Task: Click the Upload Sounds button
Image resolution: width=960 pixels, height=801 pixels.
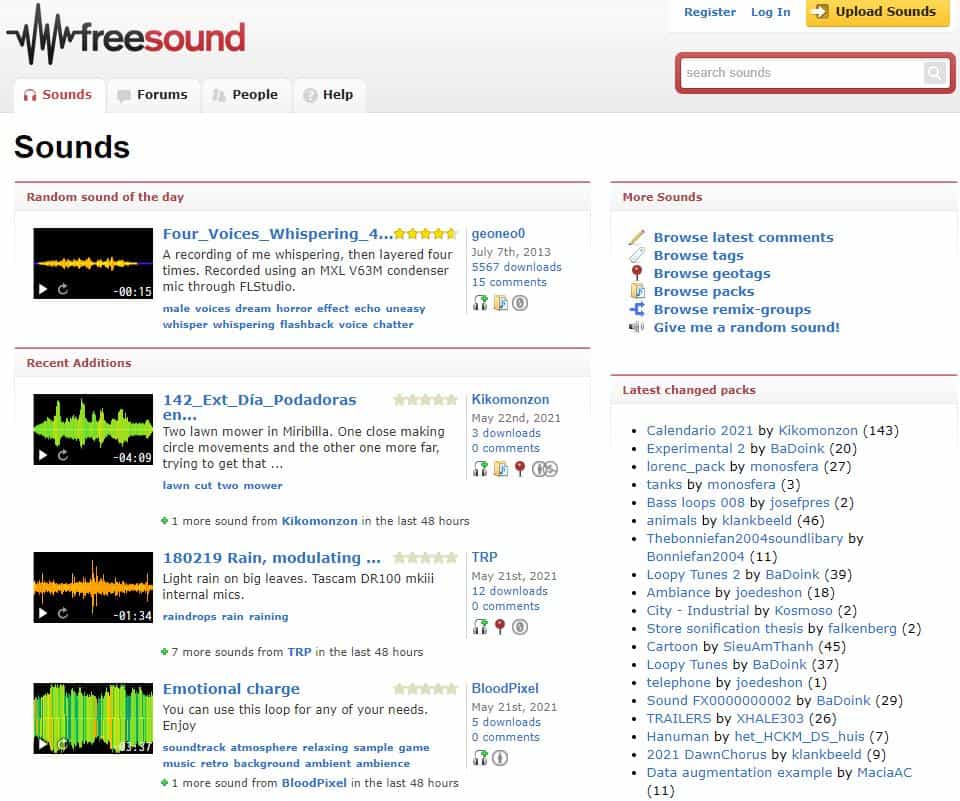Action: [877, 13]
